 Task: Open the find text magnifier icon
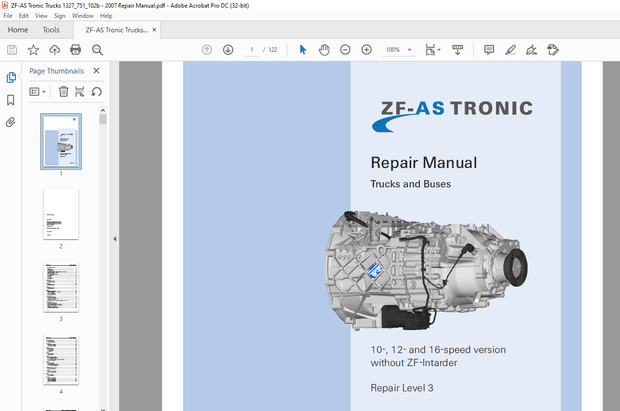tap(97, 50)
